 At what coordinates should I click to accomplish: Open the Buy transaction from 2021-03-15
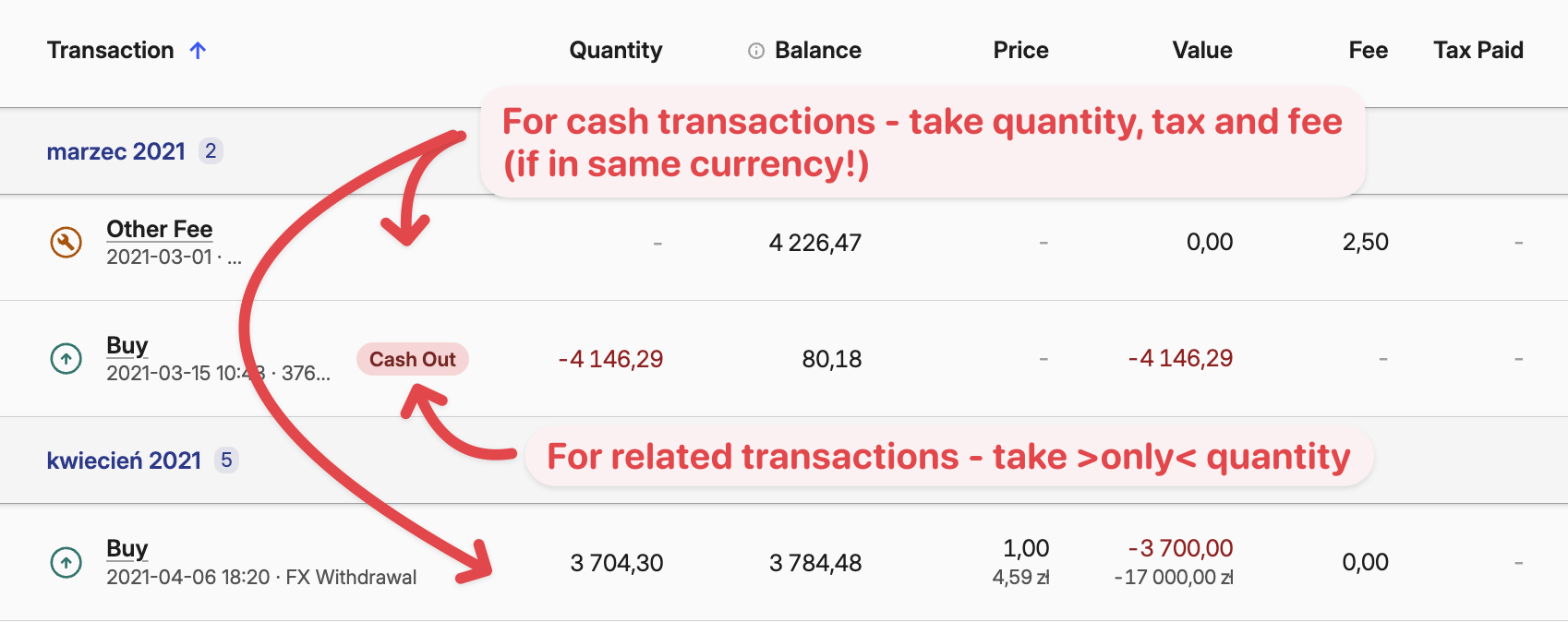127,346
